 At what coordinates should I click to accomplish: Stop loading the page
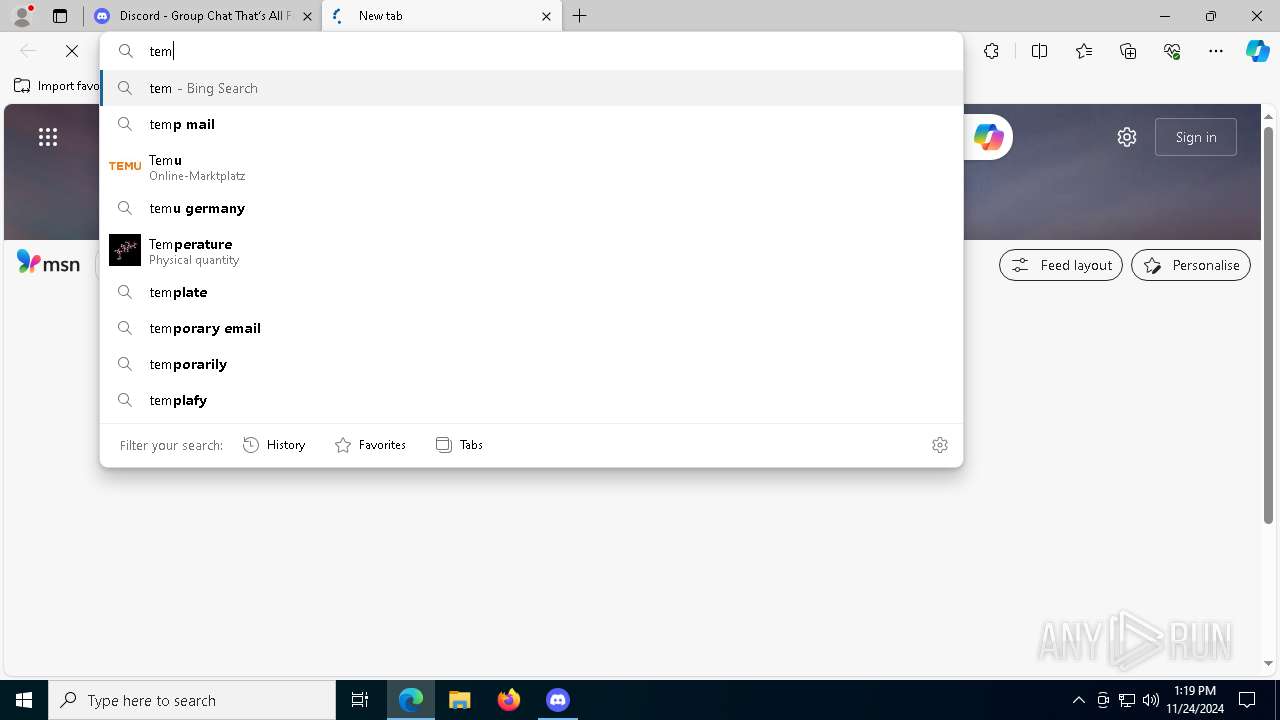pyautogui.click(x=72, y=51)
